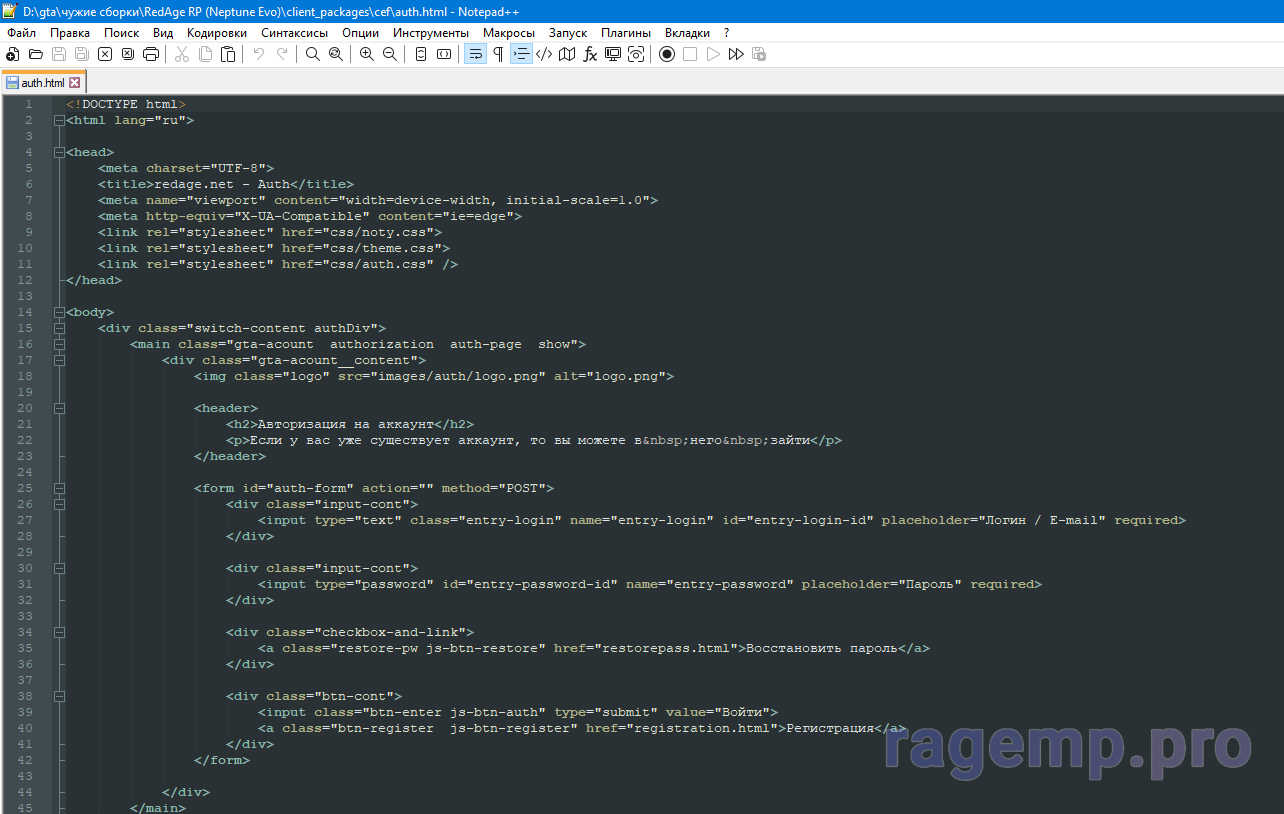Open the Document map icon
The image size is (1284, 814).
pyautogui.click(x=567, y=54)
